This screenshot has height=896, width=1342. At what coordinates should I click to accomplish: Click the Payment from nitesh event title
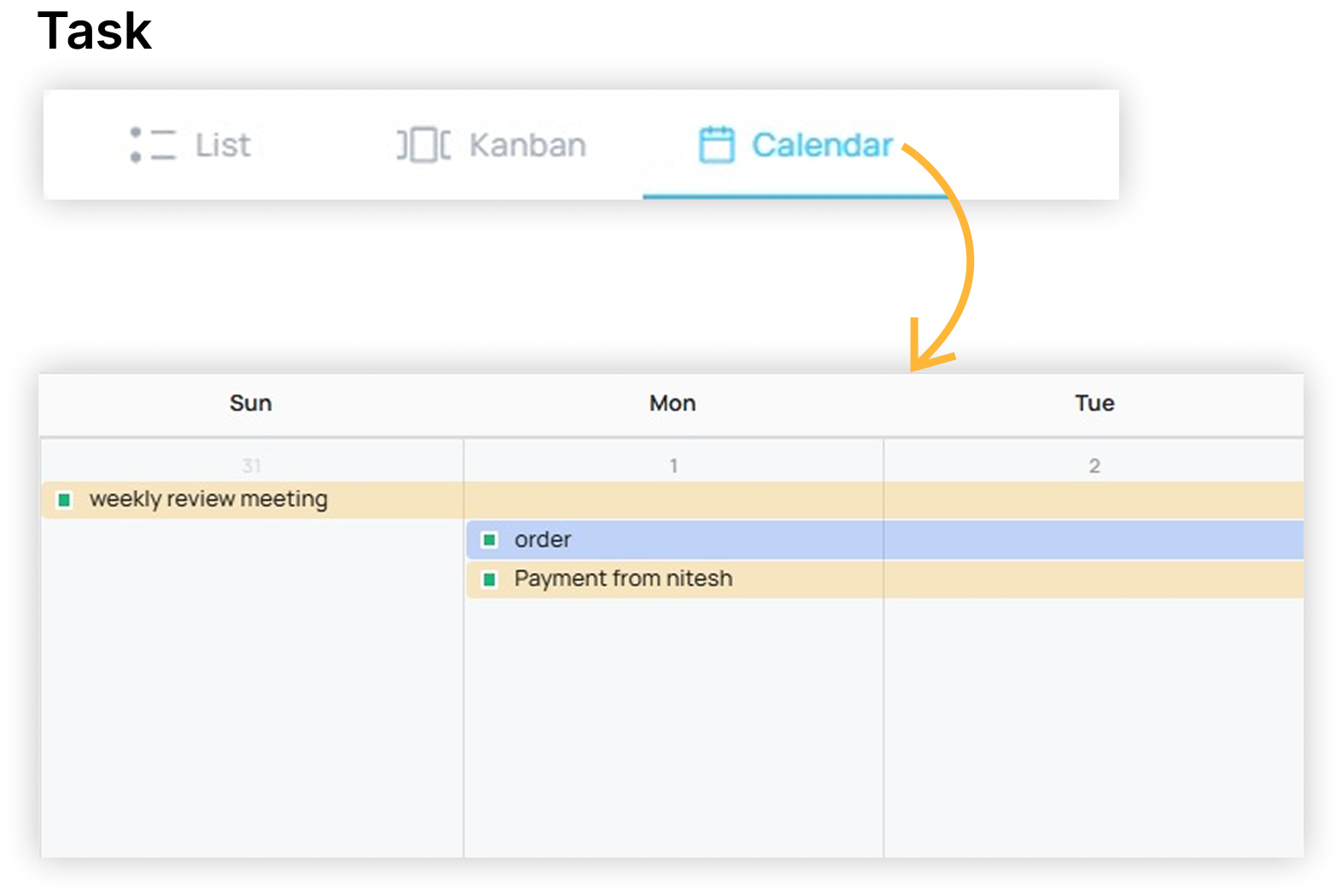(623, 579)
